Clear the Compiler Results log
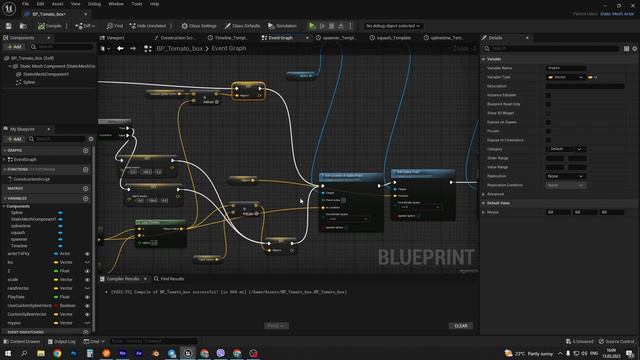Image resolution: width=640 pixels, height=360 pixels. click(461, 326)
